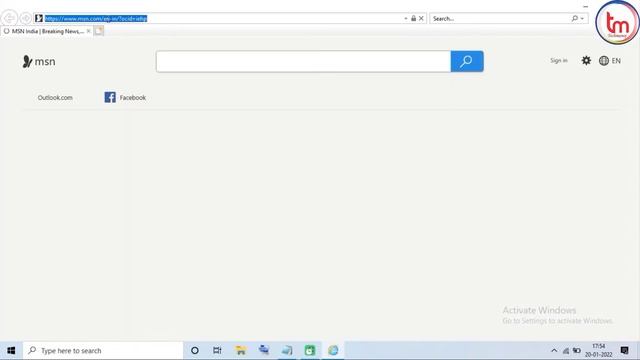The image size is (640, 360).
Task: Change language via EN globe icon
Action: [610, 60]
